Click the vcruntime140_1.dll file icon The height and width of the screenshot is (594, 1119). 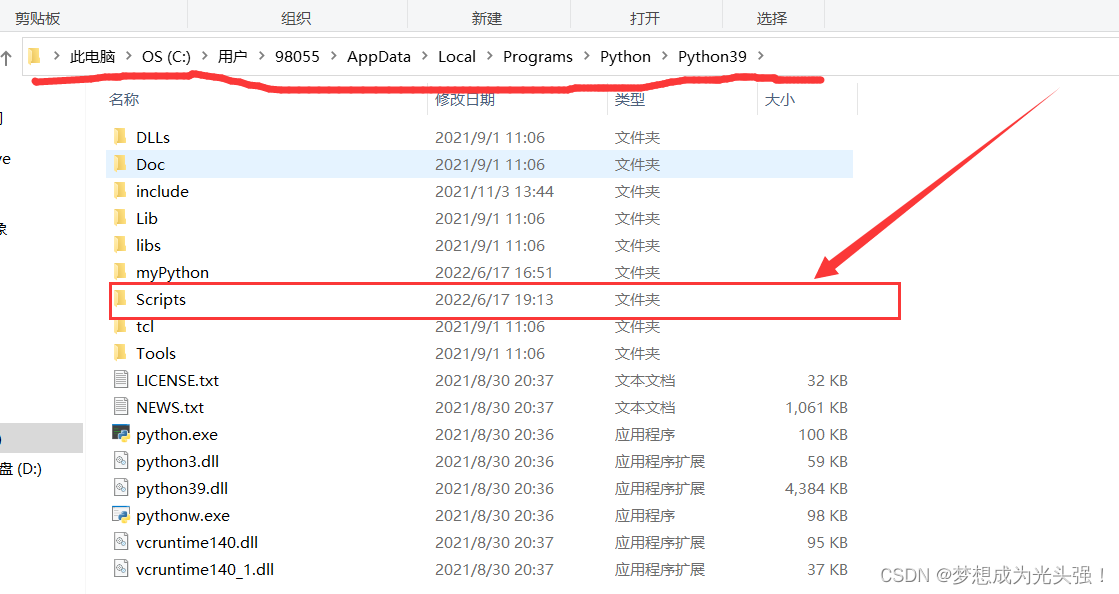[121, 569]
